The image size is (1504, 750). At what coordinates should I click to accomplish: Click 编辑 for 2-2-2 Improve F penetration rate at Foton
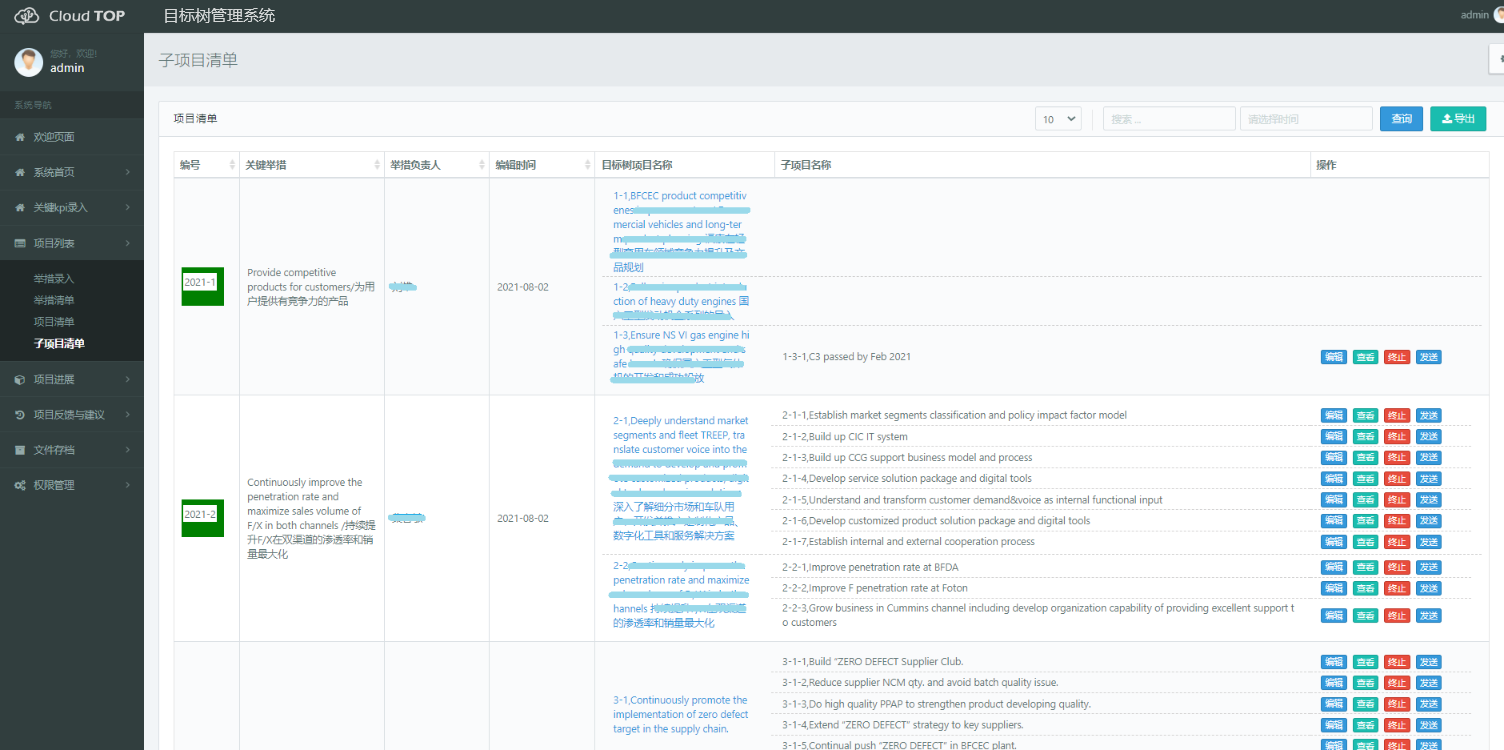(1334, 588)
